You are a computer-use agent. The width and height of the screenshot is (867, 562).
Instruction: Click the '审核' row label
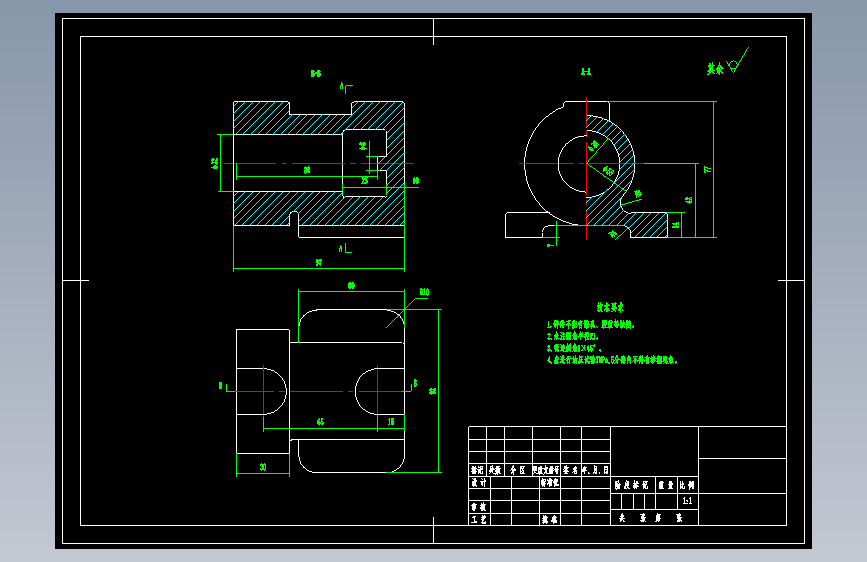point(479,507)
